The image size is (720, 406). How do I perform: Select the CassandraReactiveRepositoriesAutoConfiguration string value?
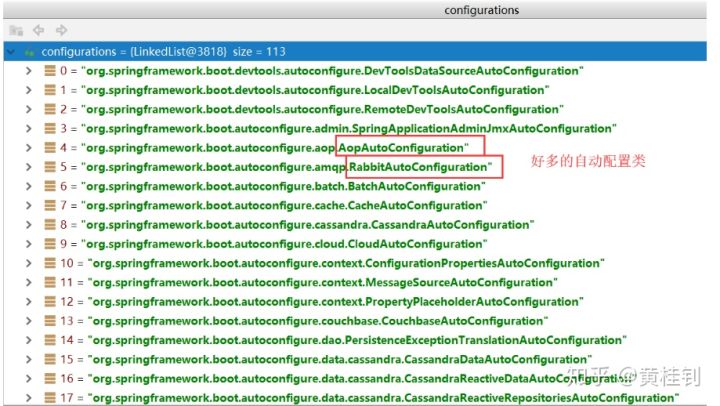[383, 398]
